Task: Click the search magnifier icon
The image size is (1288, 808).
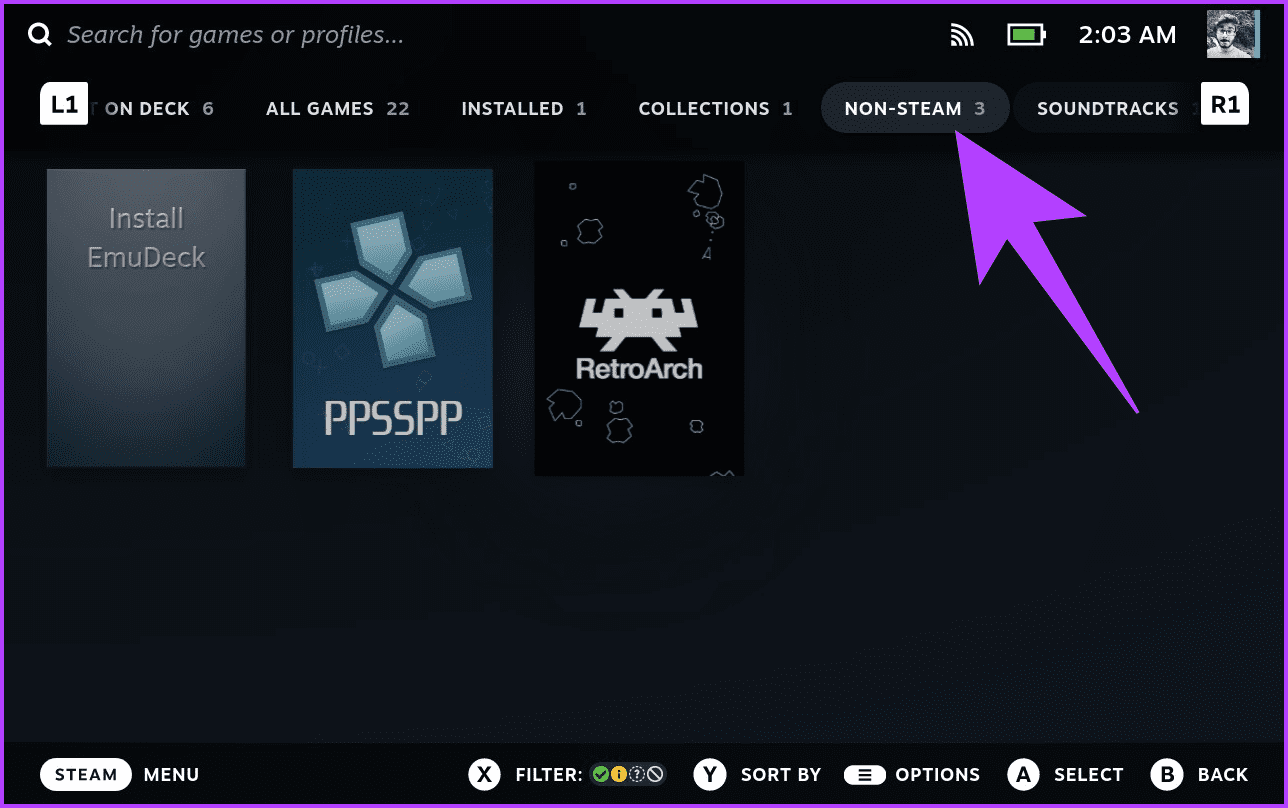Action: pyautogui.click(x=40, y=36)
